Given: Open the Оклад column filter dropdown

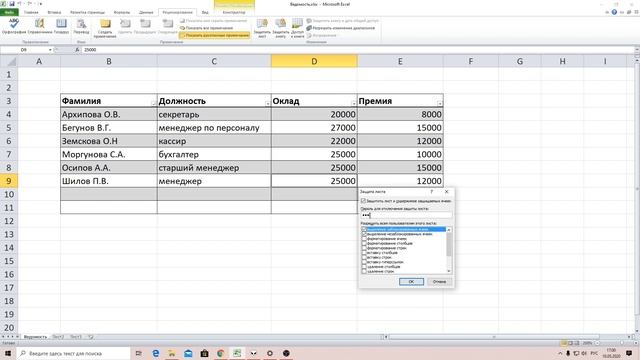Looking at the screenshot, I should coord(353,104).
